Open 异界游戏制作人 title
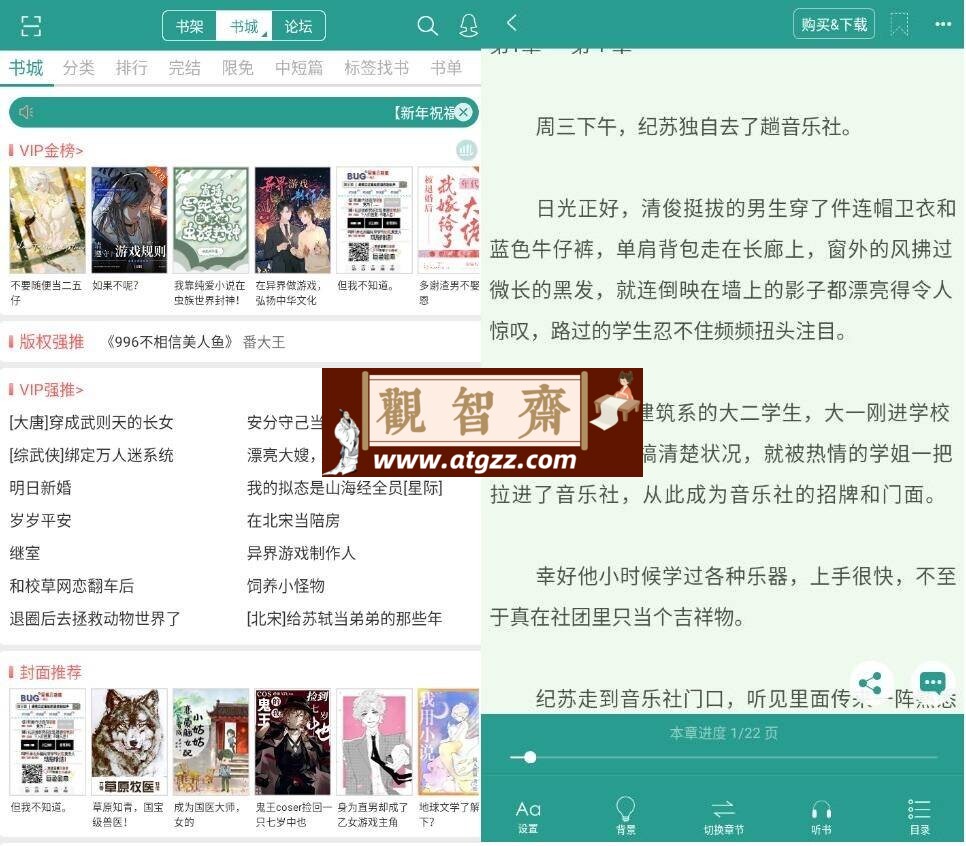This screenshot has height=846, width=966. pyautogui.click(x=301, y=553)
